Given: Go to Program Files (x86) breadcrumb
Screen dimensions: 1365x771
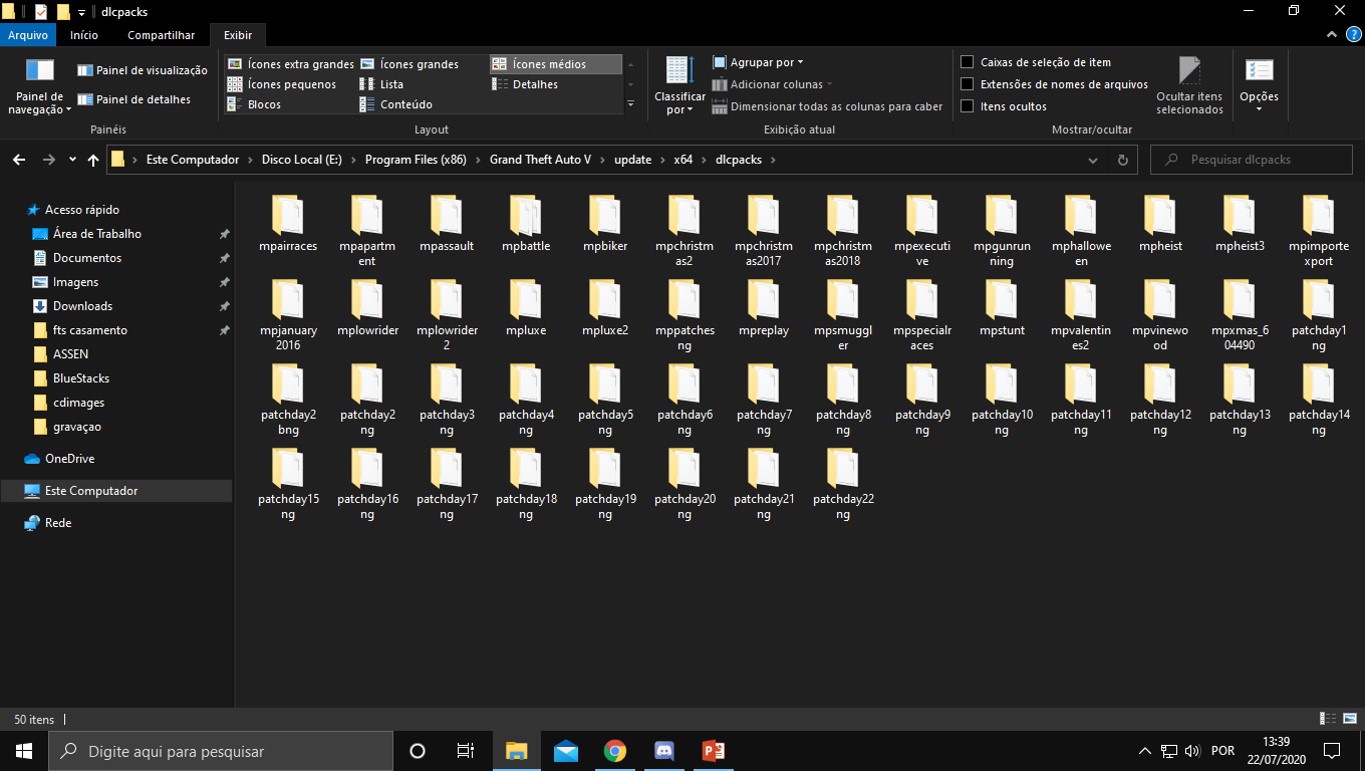Looking at the screenshot, I should coord(415,159).
